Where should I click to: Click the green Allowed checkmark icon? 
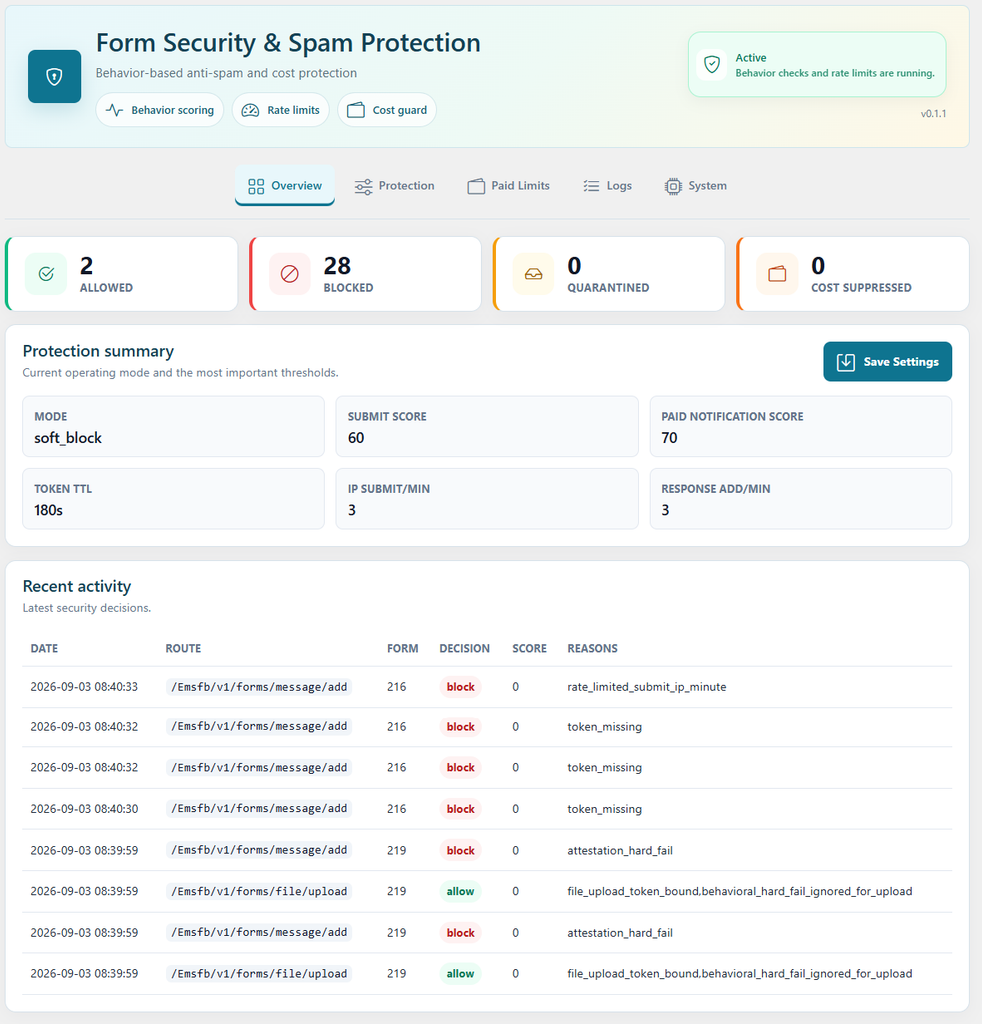coord(46,274)
